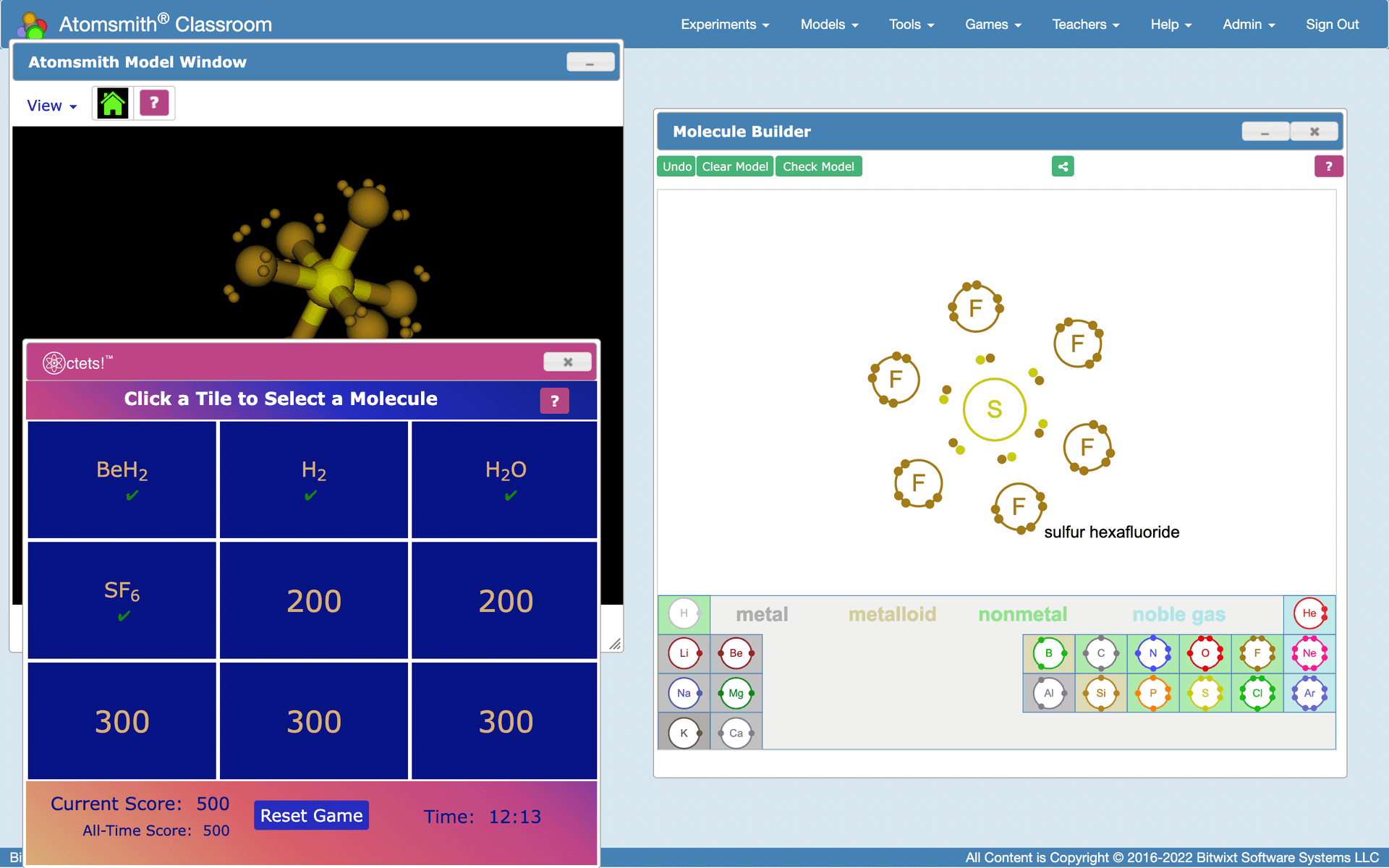This screenshot has height=868, width=1389.
Task: Click the metal category label
Action: point(762,614)
